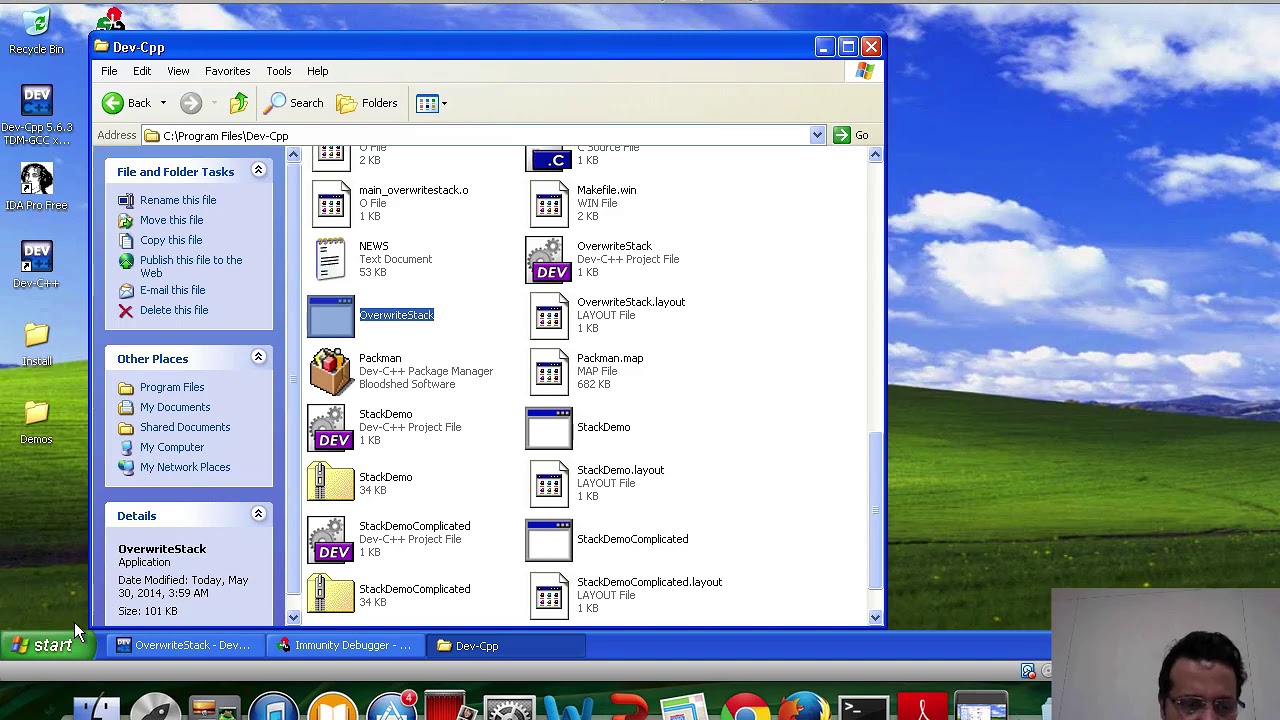Click the Windows Start button
Image resolution: width=1280 pixels, height=720 pixels.
pyautogui.click(x=46, y=646)
